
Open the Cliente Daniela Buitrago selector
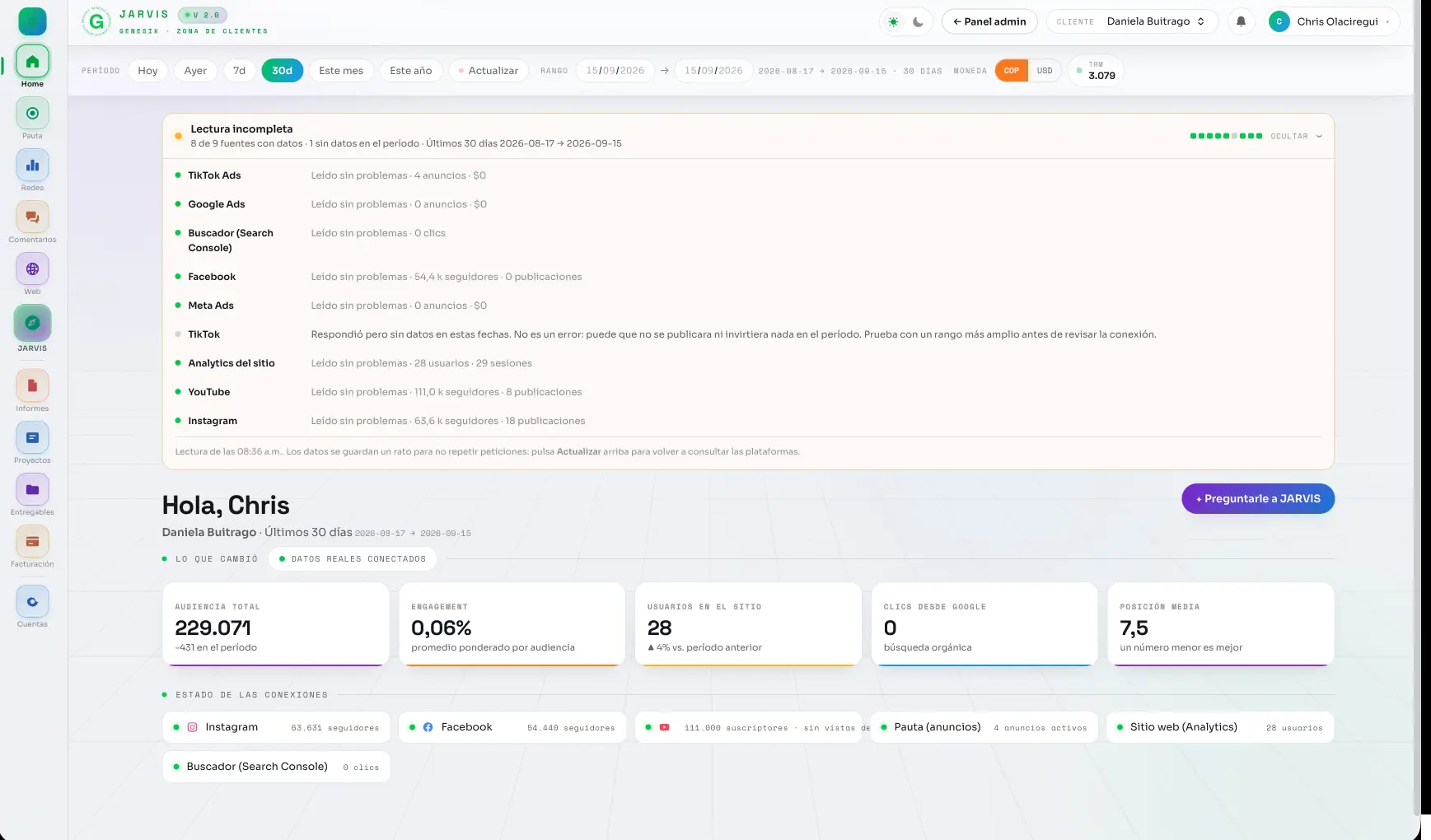click(1133, 21)
